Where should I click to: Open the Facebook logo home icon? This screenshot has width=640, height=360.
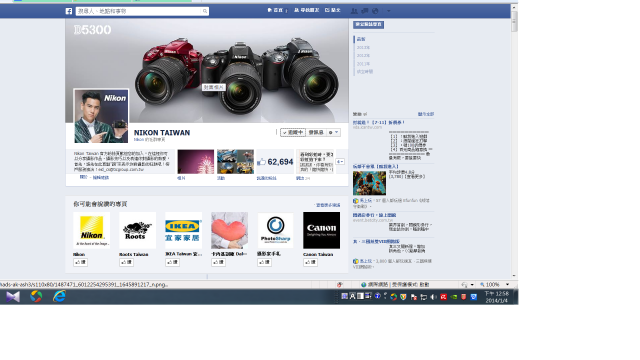pos(69,11)
